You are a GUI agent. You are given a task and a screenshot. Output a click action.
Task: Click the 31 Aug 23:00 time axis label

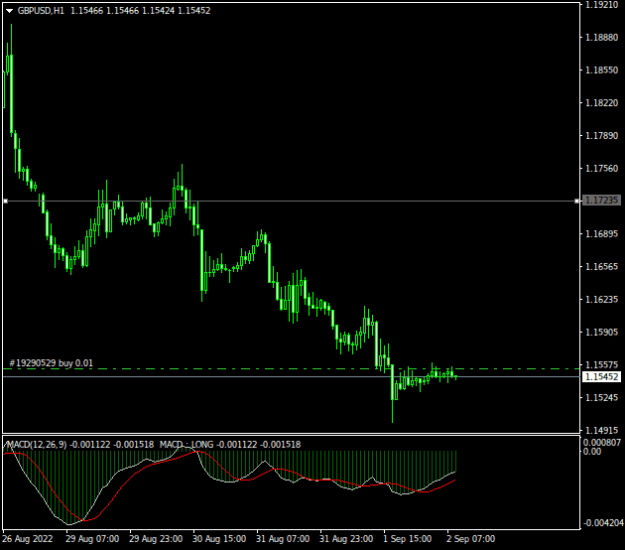tap(346, 539)
